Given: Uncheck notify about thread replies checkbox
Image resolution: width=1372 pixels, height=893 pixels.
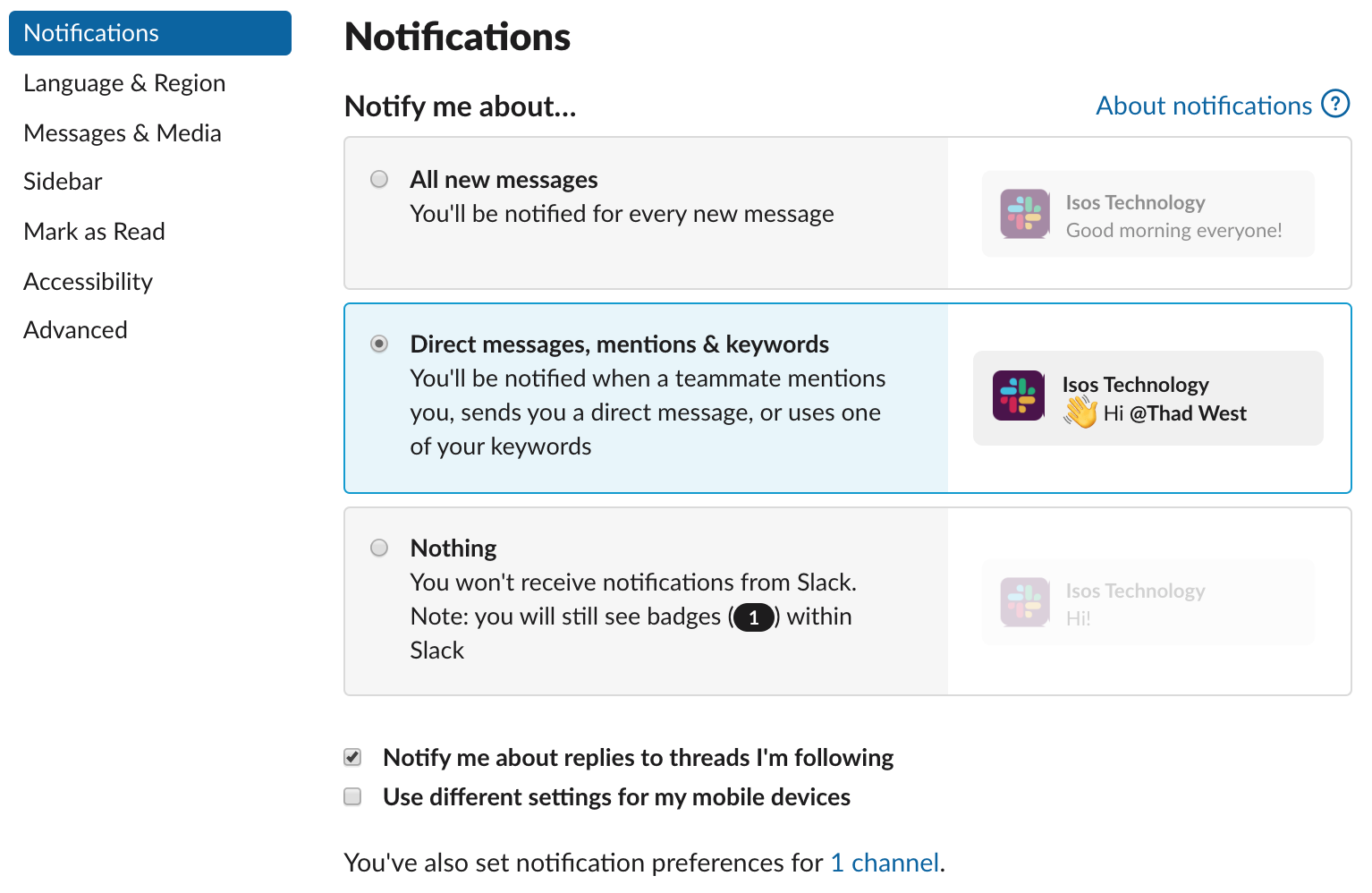Looking at the screenshot, I should click(353, 757).
